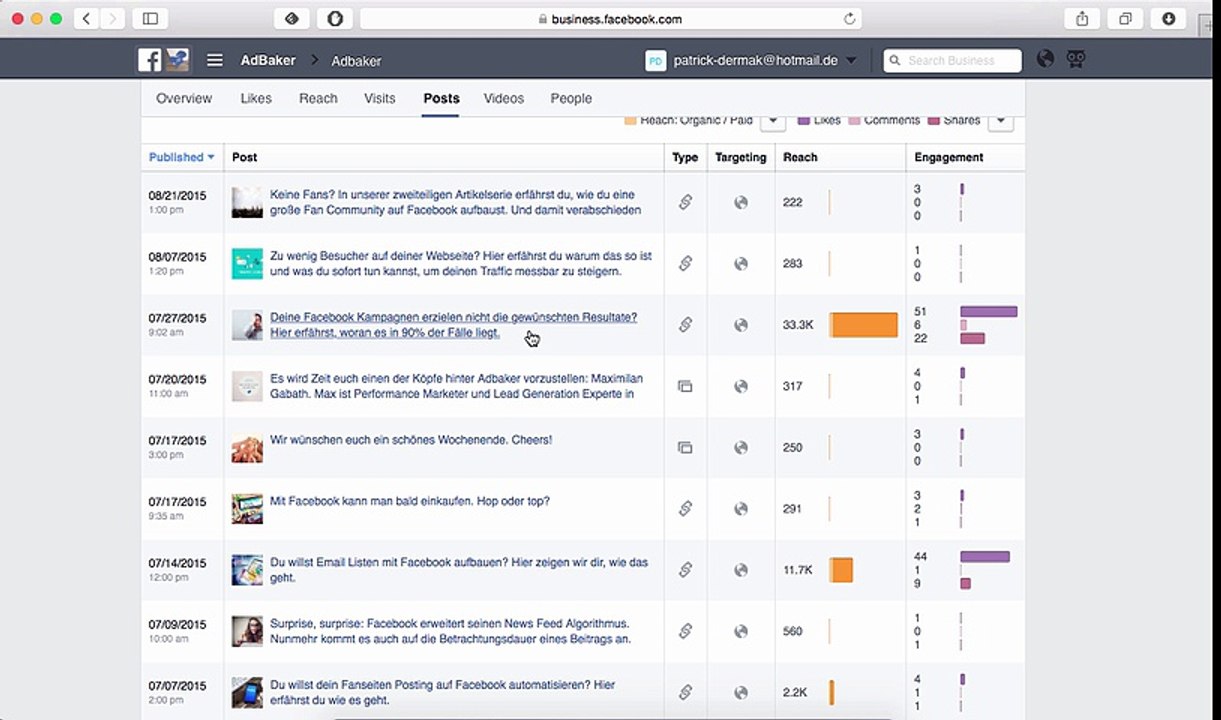Click targeting globe for 07/09/2015 post
The image size is (1221, 720).
(741, 631)
